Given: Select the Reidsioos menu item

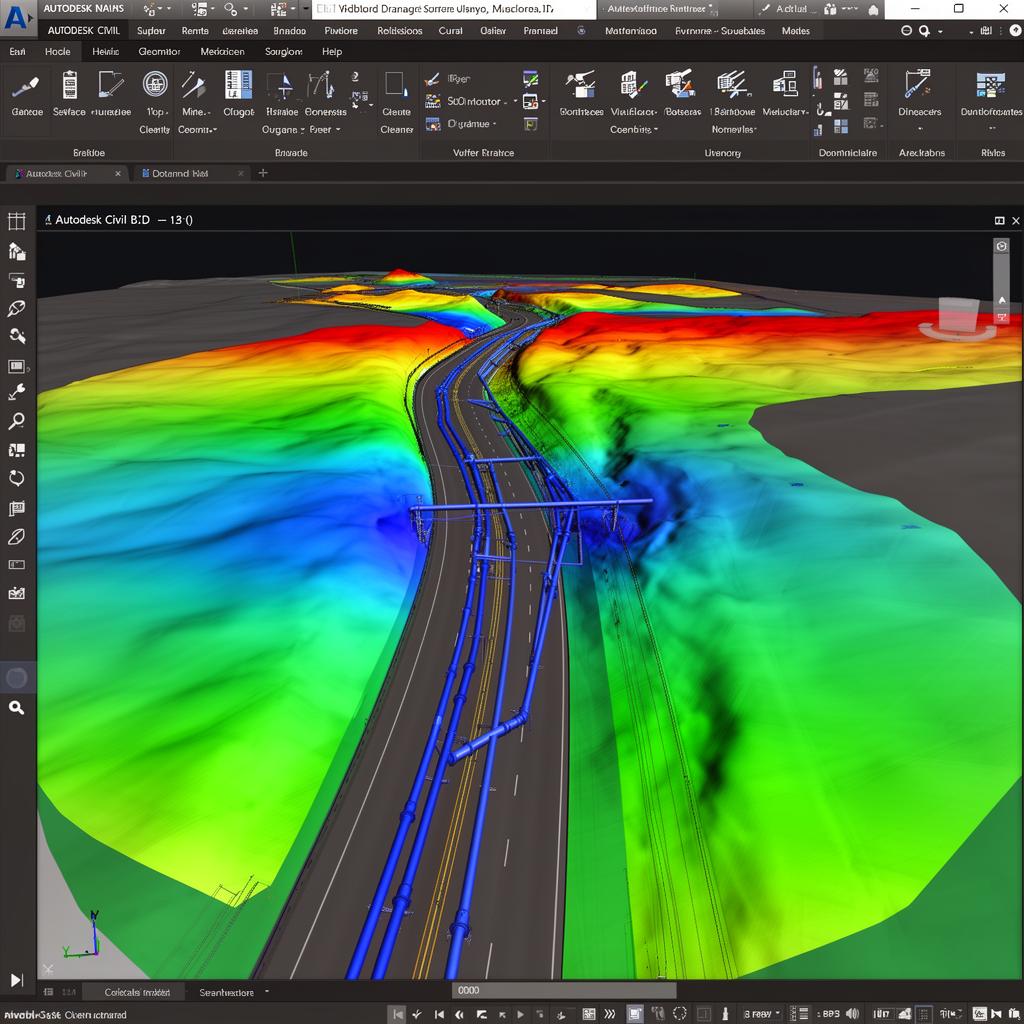Looking at the screenshot, I should pyautogui.click(x=400, y=31).
